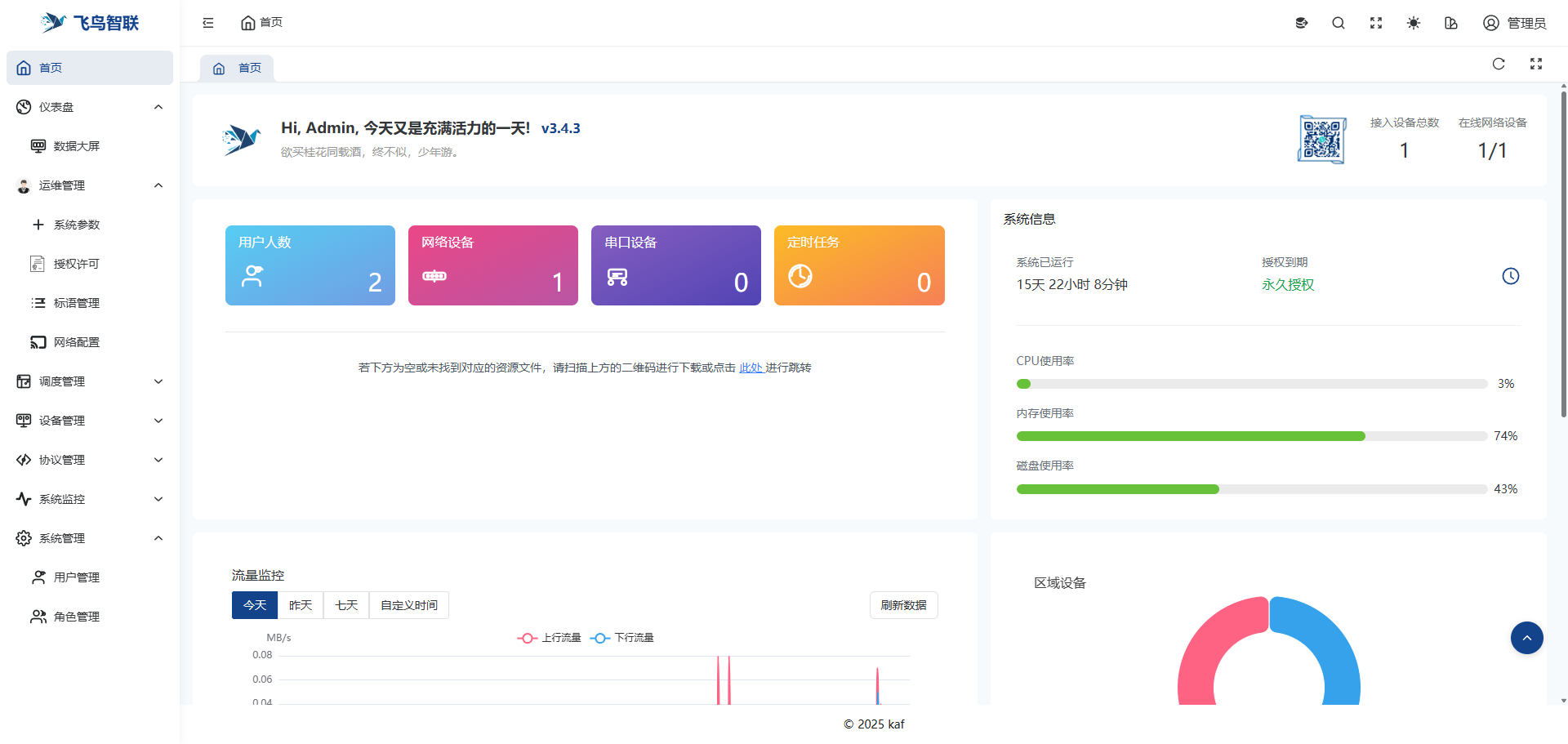1568x744 pixels.
Task: Select 自定义时间 traffic range
Action: (x=409, y=605)
